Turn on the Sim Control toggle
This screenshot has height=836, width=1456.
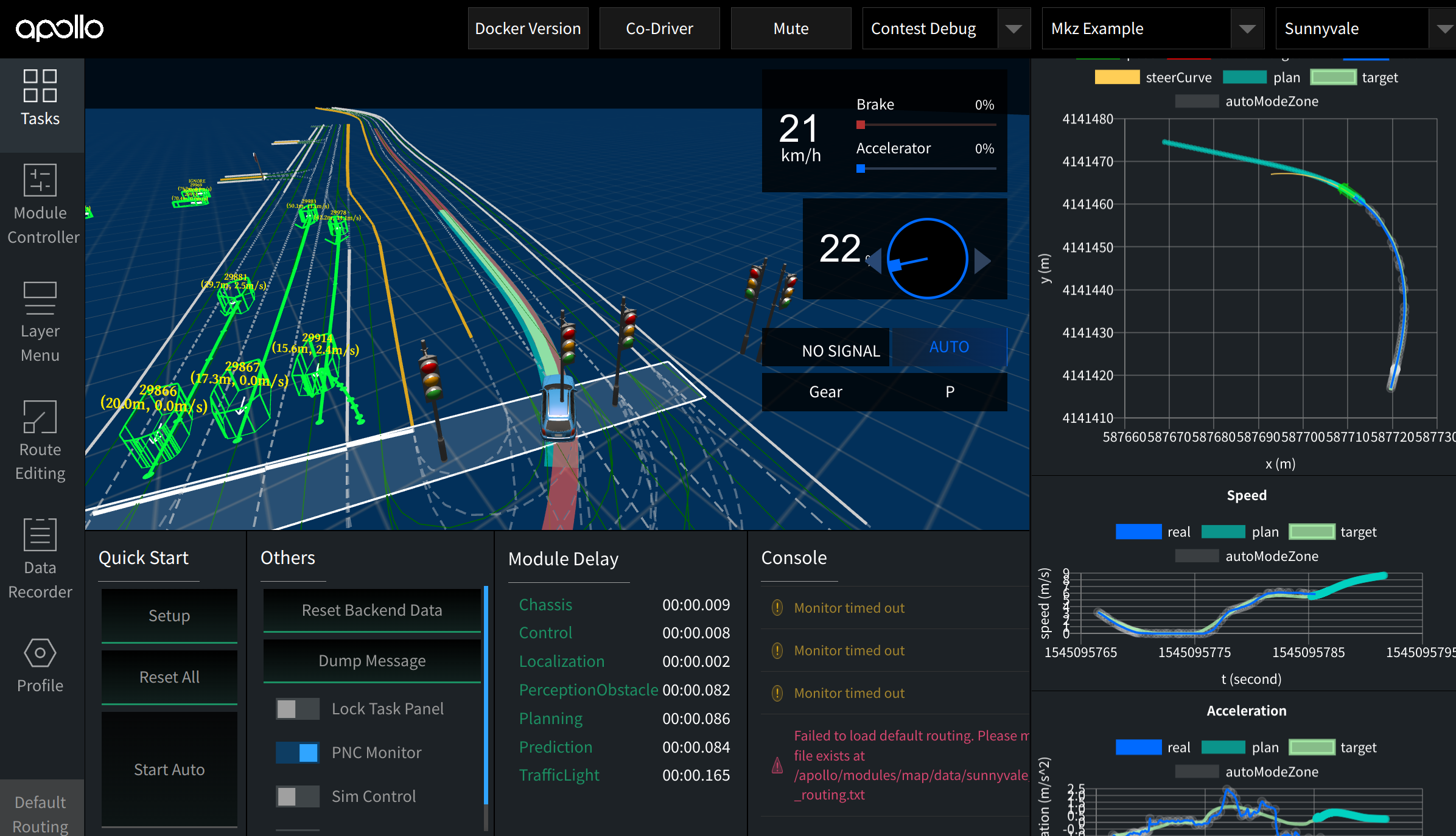[297, 796]
